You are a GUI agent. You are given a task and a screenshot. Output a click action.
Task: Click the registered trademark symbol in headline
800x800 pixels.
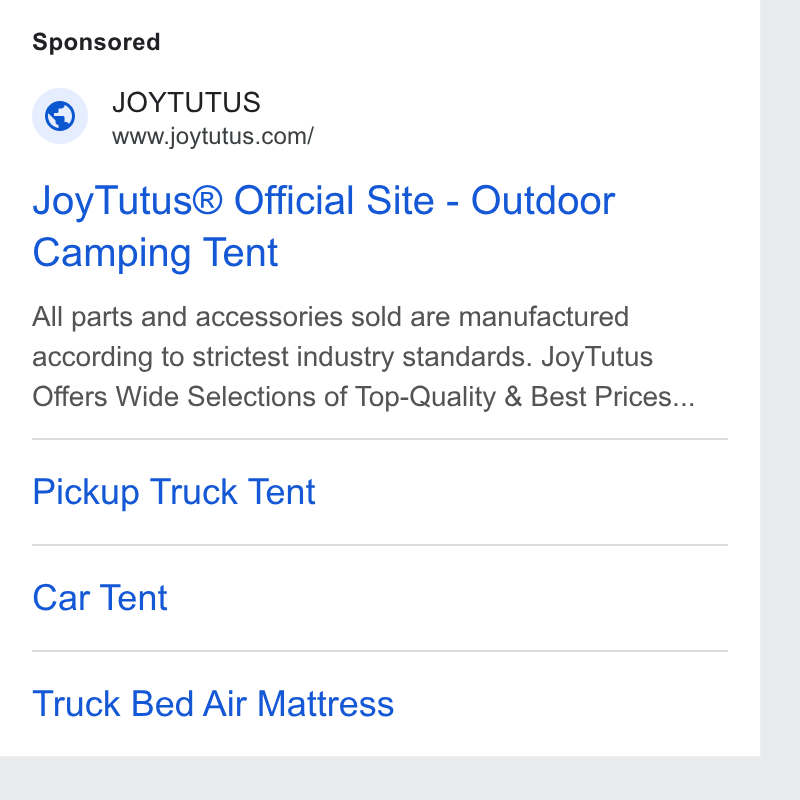[207, 199]
